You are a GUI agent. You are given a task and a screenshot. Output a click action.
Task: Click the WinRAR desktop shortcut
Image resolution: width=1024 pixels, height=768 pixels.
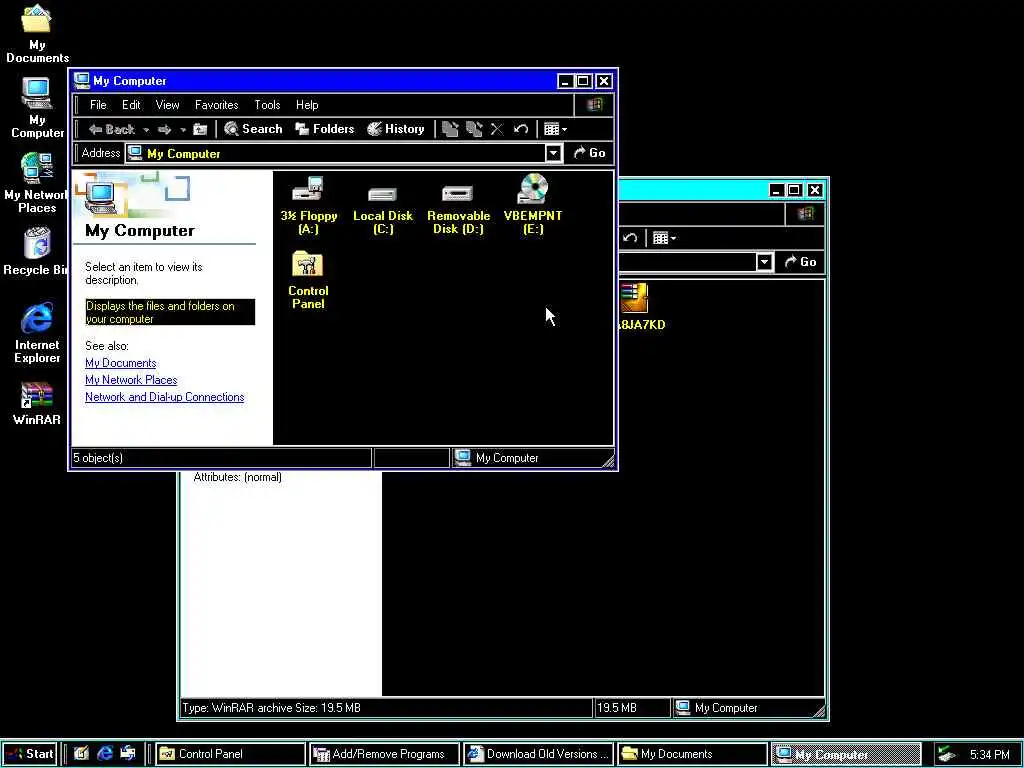point(37,404)
